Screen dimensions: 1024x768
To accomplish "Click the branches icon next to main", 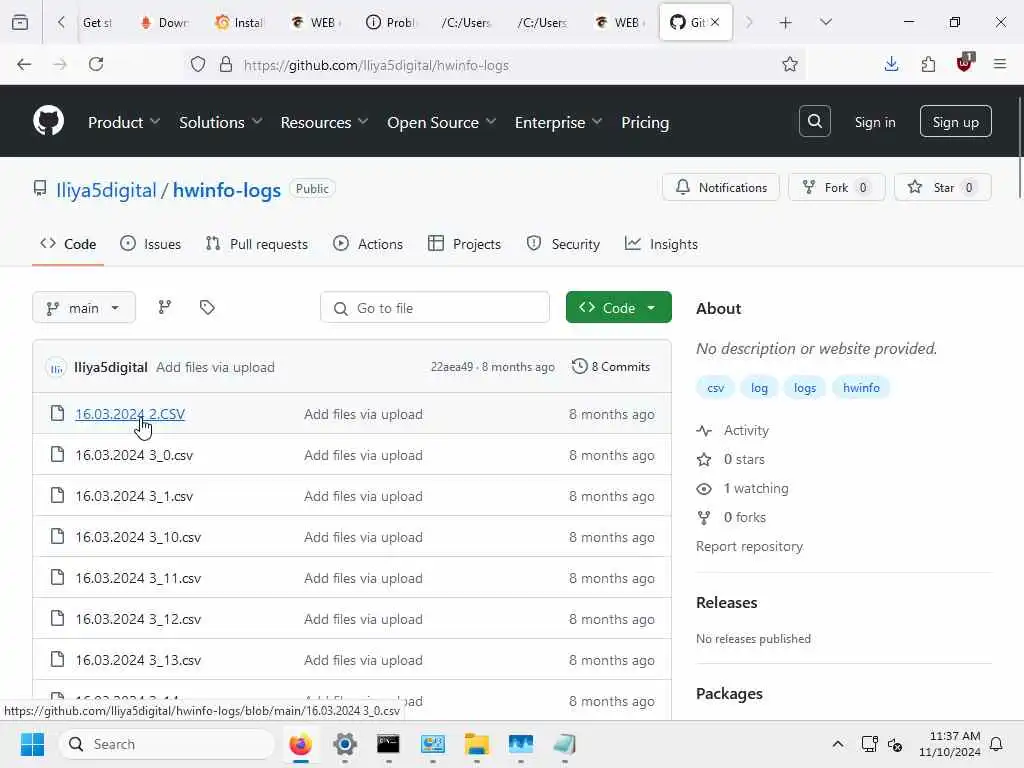I will click(x=165, y=307).
